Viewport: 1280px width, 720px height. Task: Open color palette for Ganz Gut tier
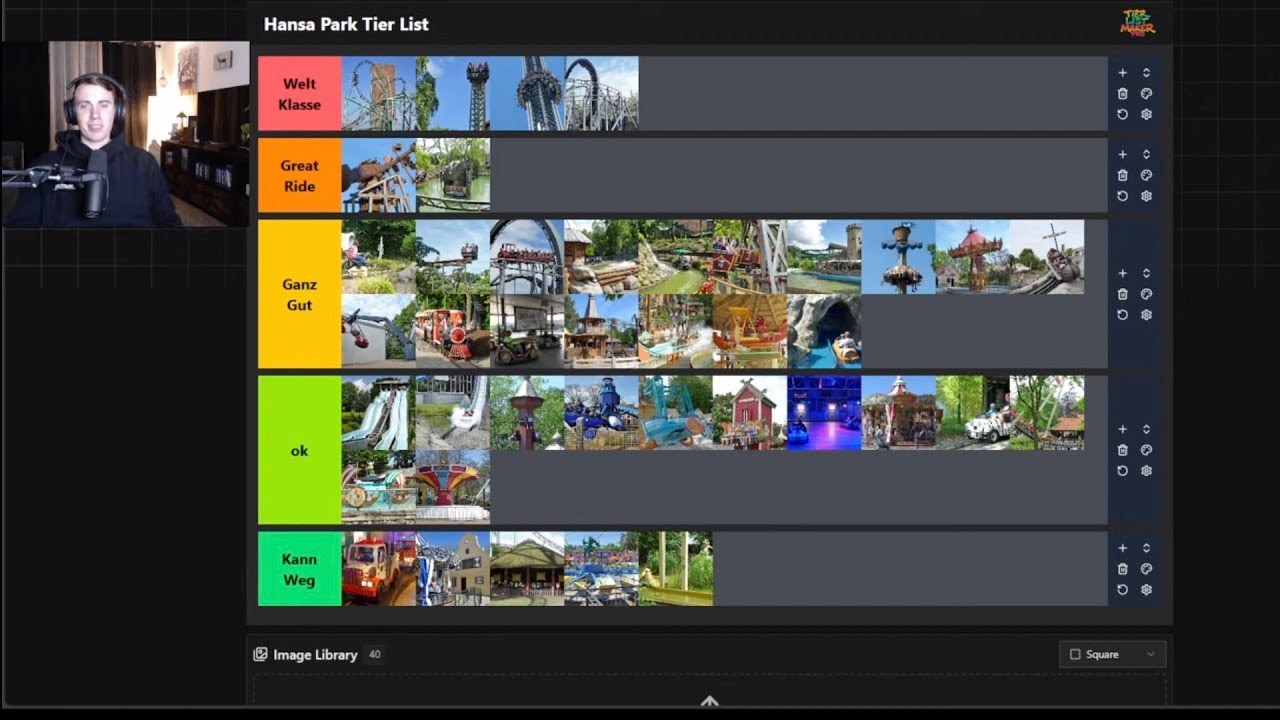click(x=1146, y=295)
